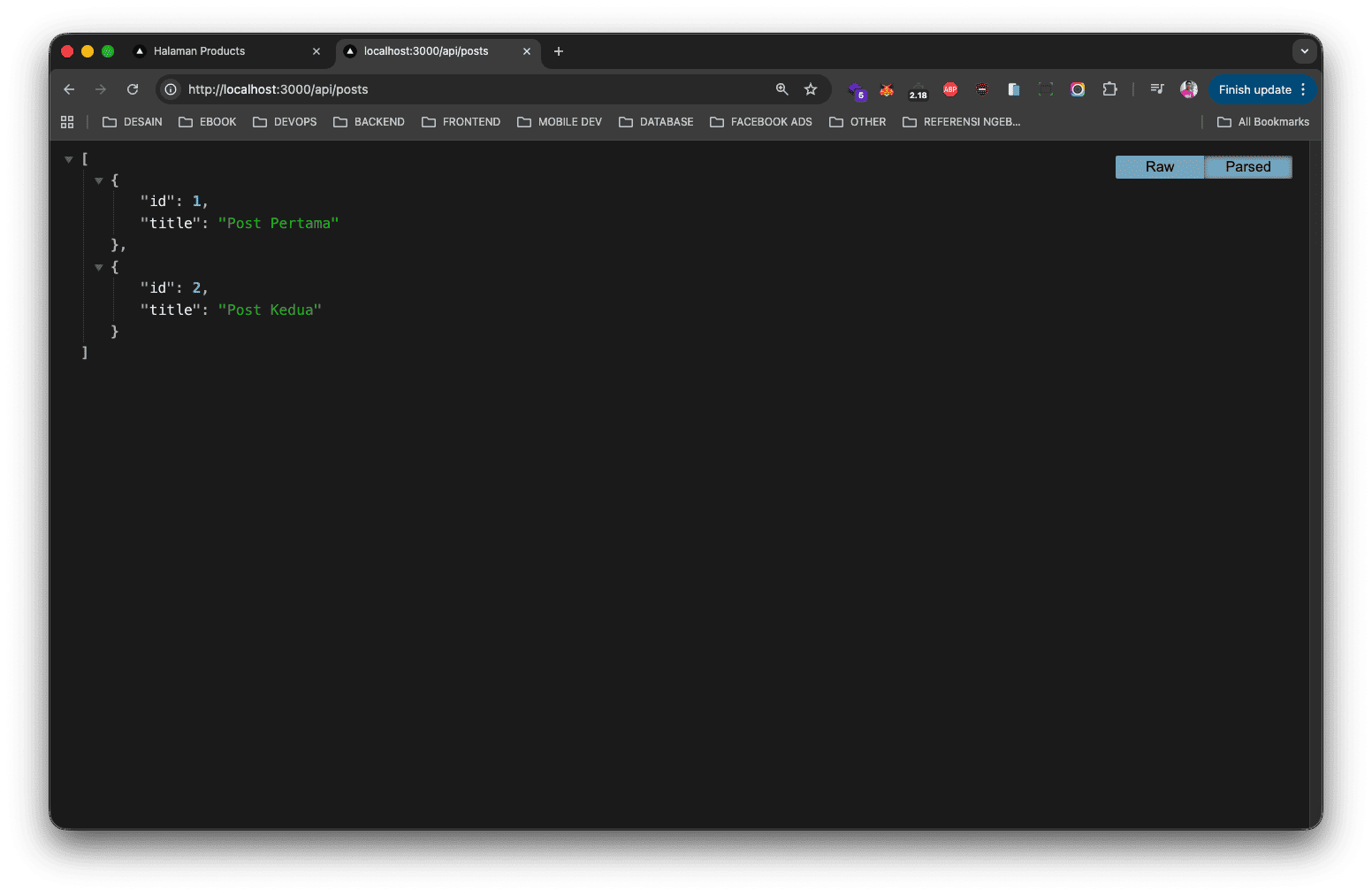Click the screenshot capture extension icon

1046,89
